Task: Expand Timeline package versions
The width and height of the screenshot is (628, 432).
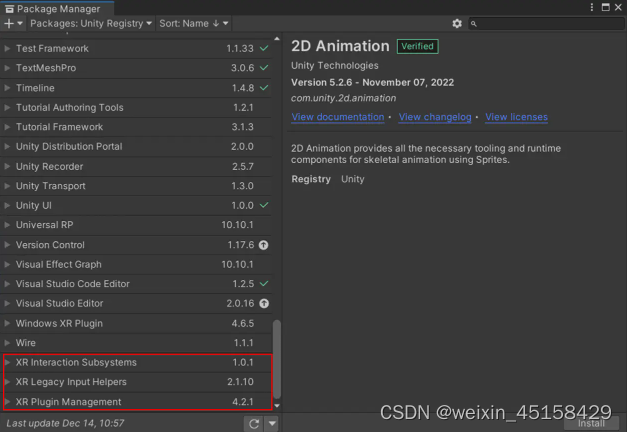Action: [7, 88]
